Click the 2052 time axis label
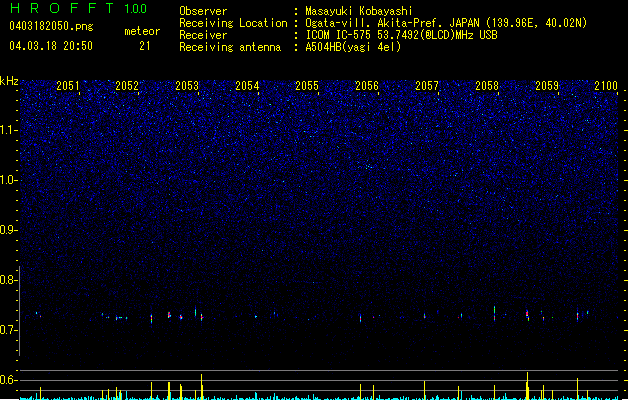Screen dimensions: 629x400 pos(127,86)
